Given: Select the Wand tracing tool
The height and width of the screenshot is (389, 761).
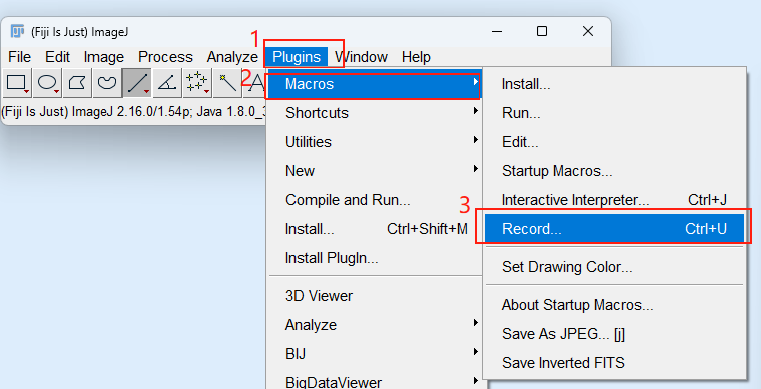Looking at the screenshot, I should 227,83.
